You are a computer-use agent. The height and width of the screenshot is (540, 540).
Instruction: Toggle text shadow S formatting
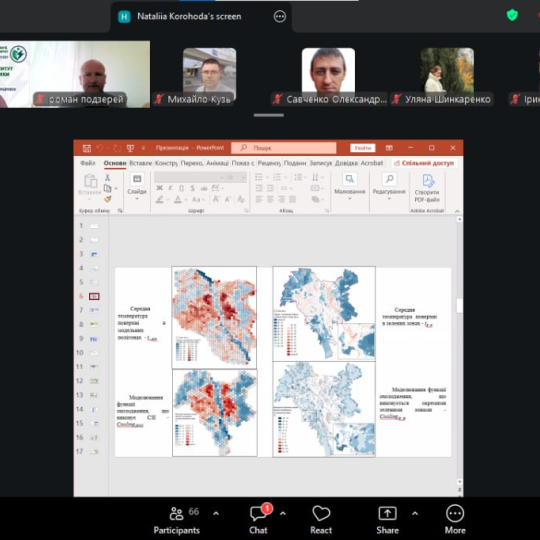tap(193, 188)
